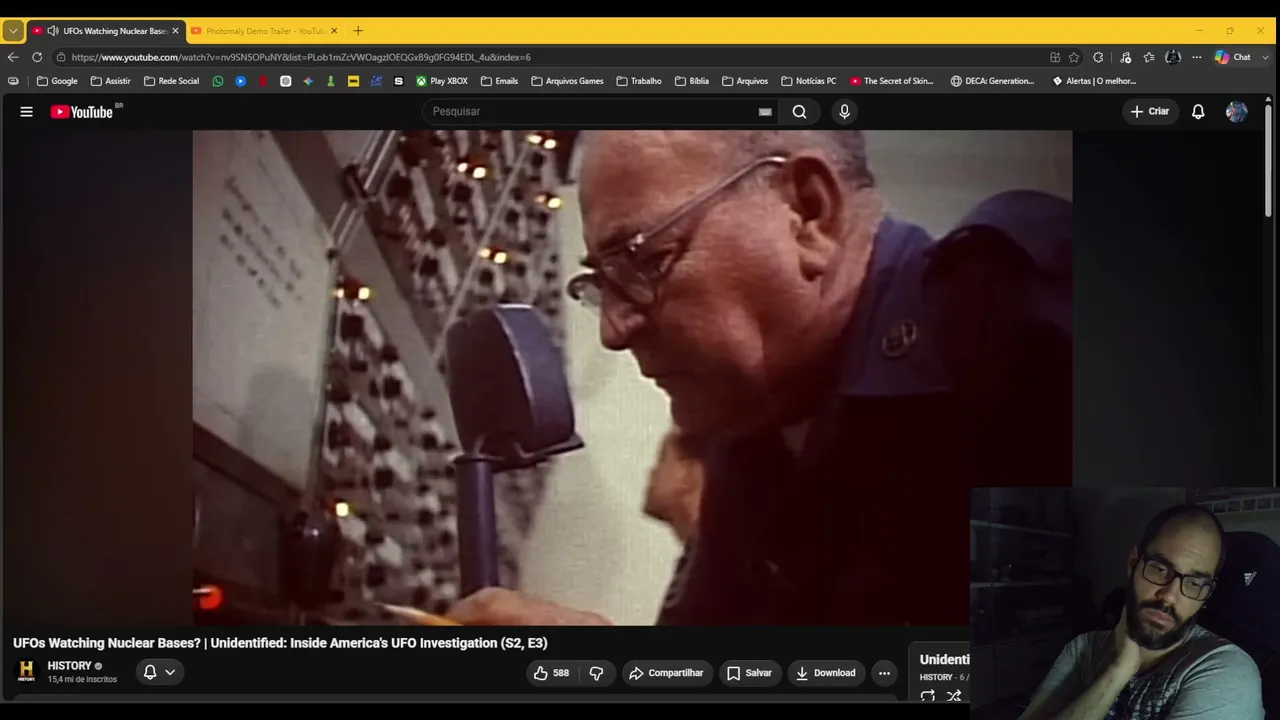Click the Download button
This screenshot has width=1280, height=720.
tap(826, 673)
